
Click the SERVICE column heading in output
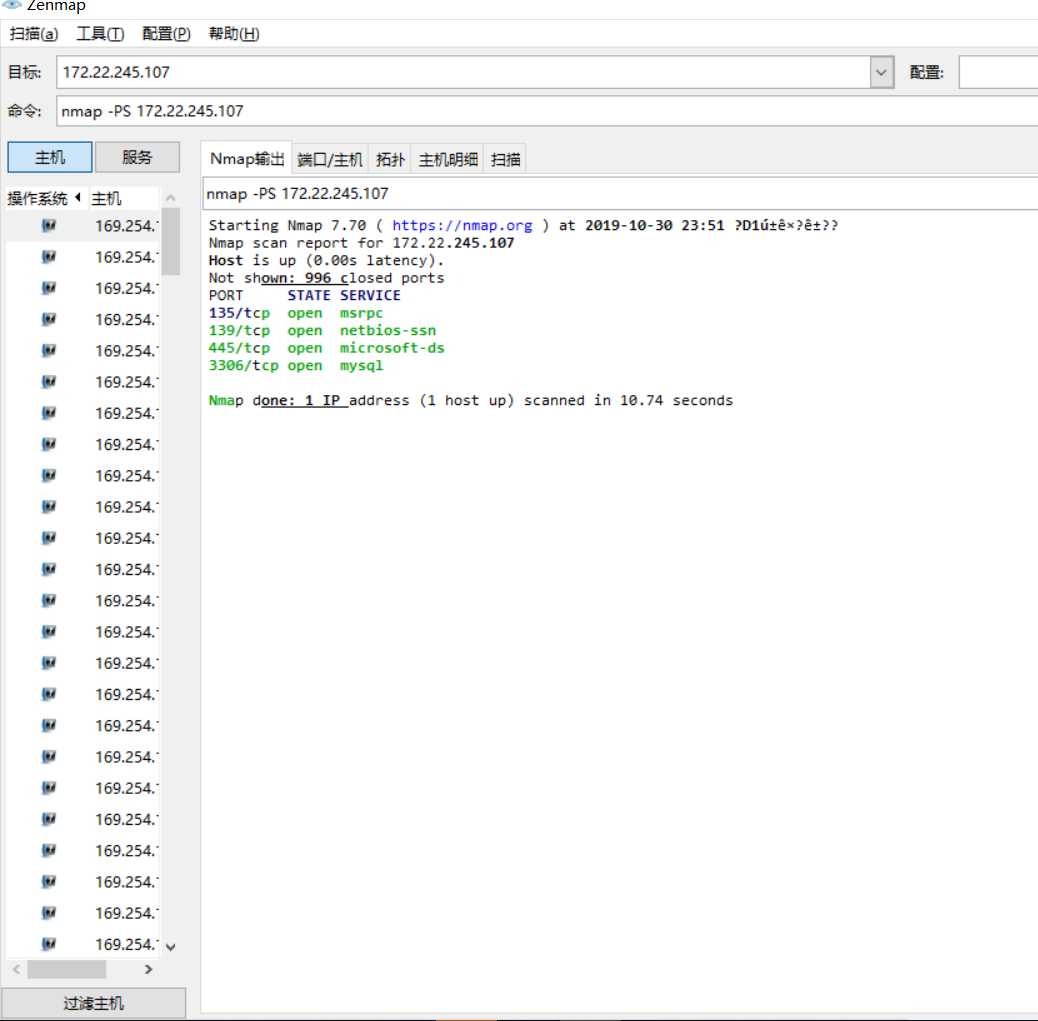(x=370, y=295)
